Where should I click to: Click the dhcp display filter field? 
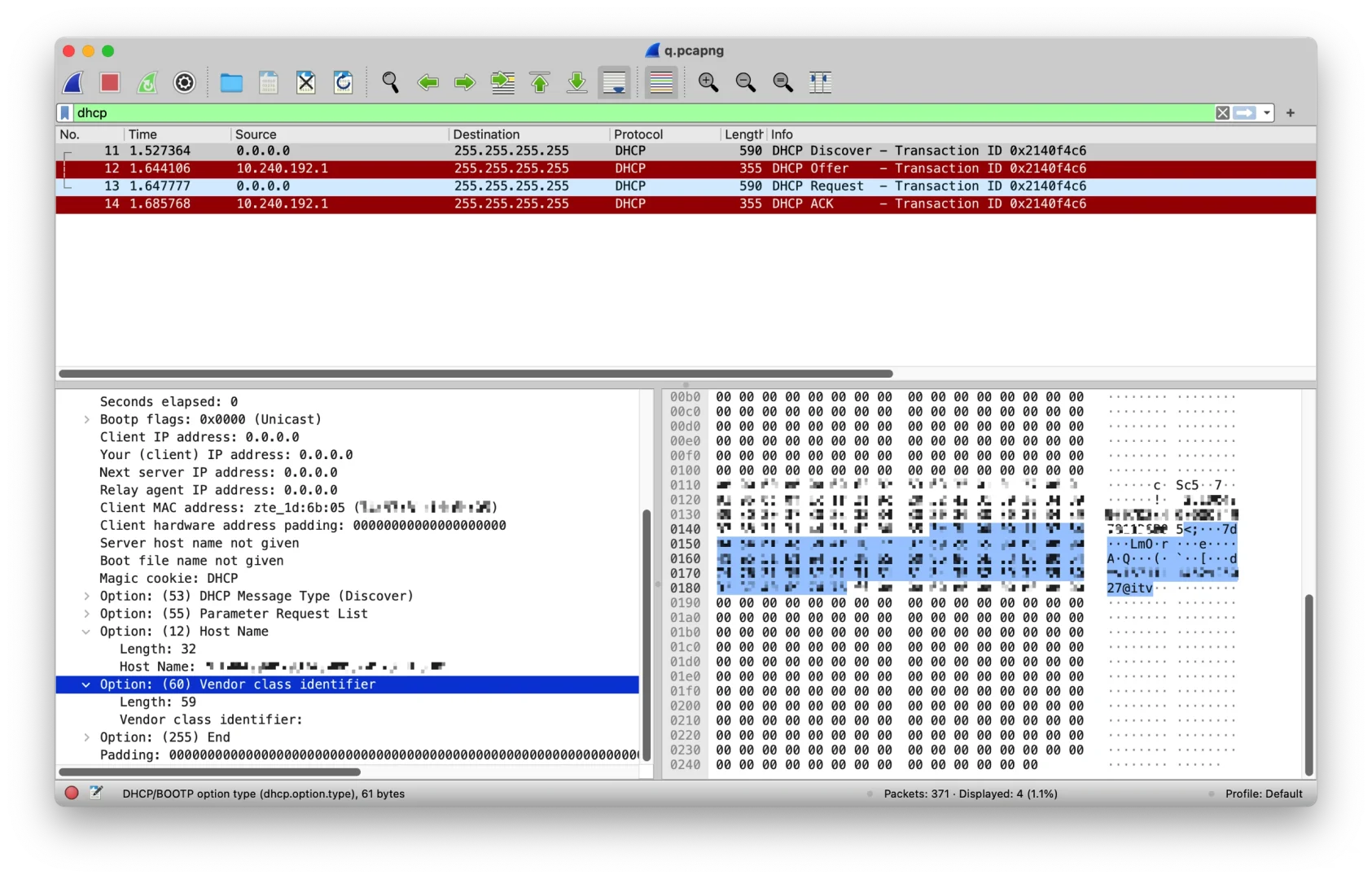click(643, 113)
